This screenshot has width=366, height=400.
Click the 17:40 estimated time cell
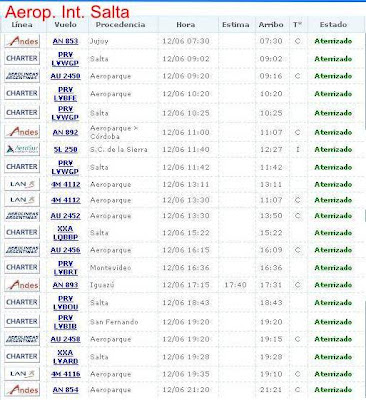[x=235, y=285]
